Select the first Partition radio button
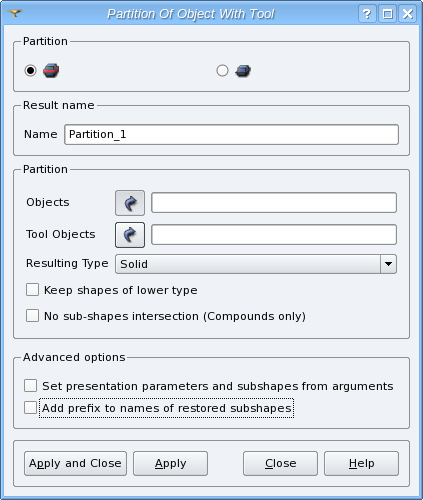The width and height of the screenshot is (423, 500). point(30,71)
